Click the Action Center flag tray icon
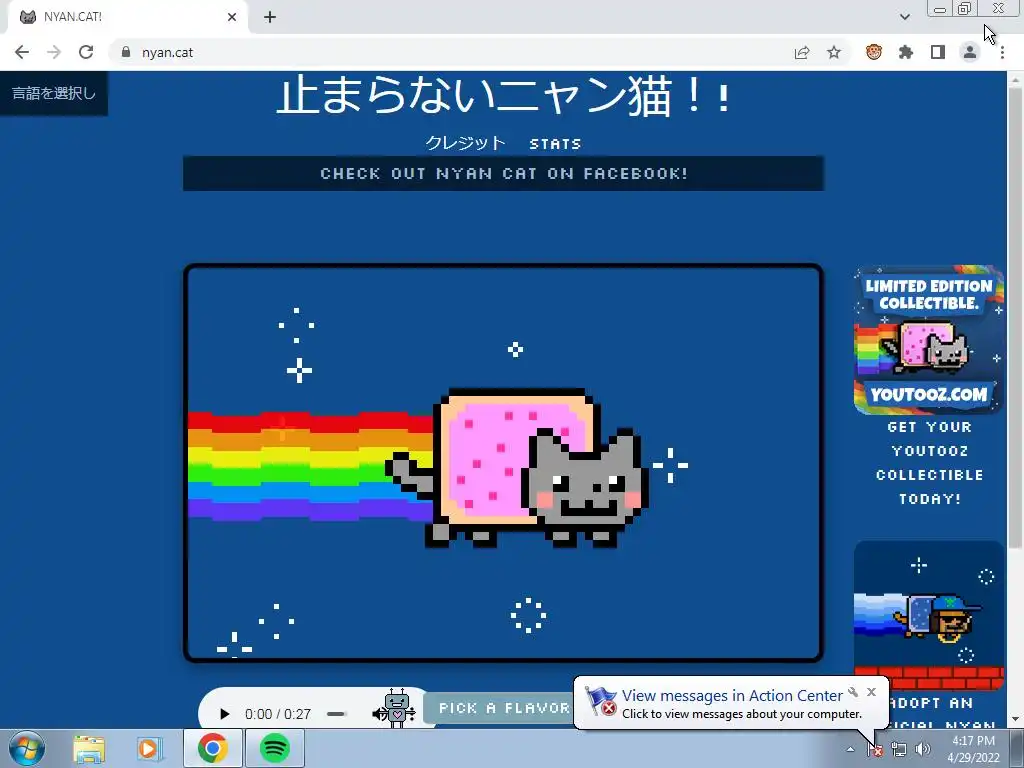The width and height of the screenshot is (1024, 768). (x=875, y=750)
